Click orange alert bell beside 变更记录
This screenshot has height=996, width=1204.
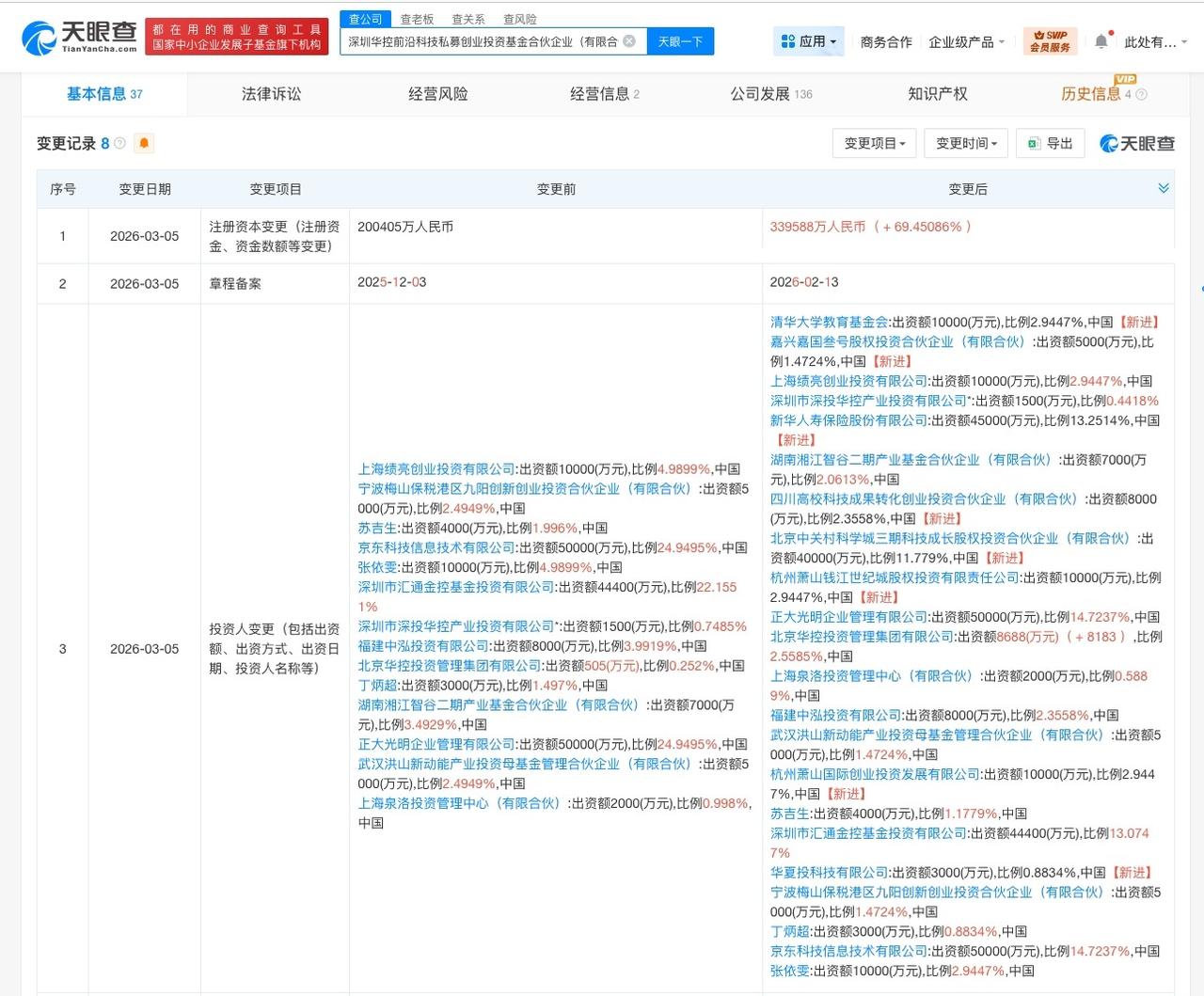(144, 143)
